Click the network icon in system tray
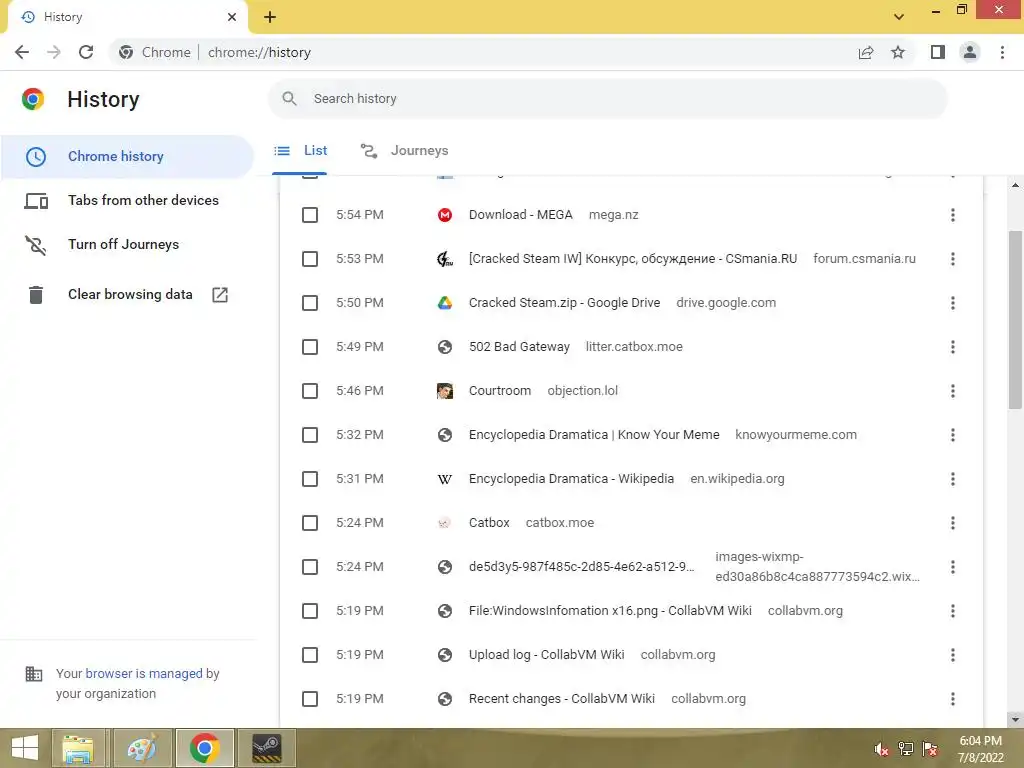The image size is (1024, 768). click(906, 749)
